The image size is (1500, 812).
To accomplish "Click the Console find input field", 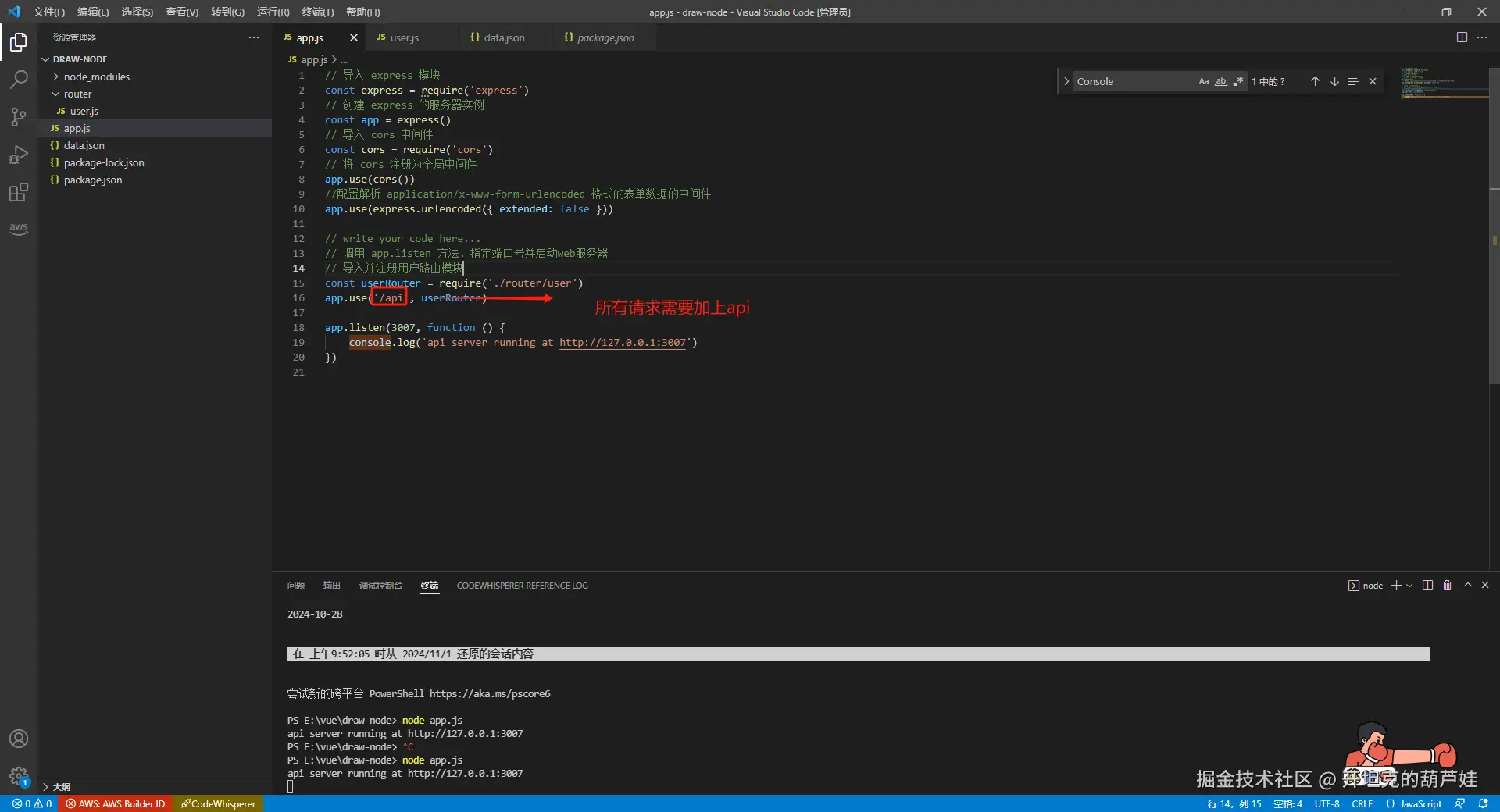I will [x=1134, y=81].
